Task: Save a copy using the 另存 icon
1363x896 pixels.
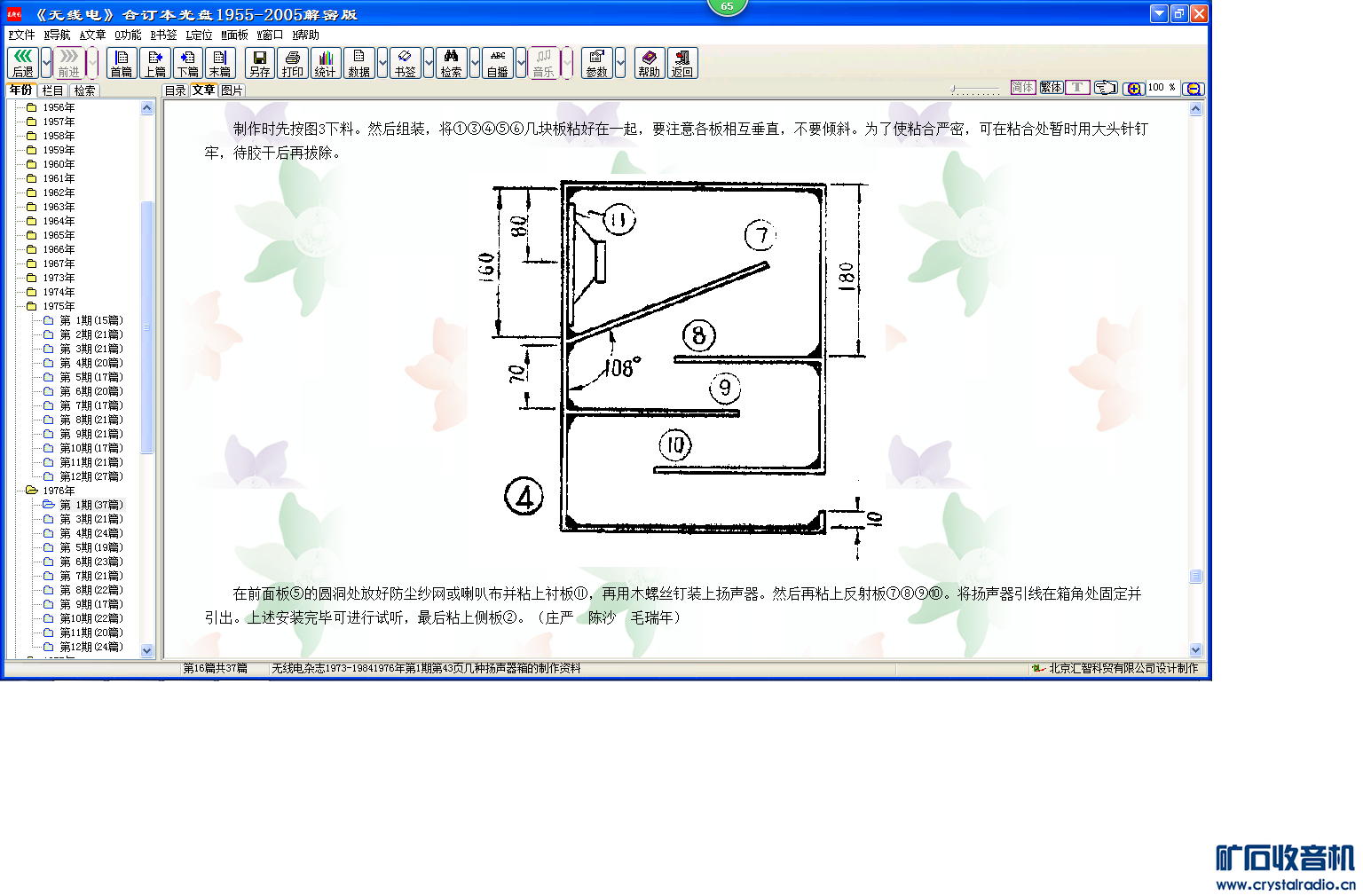Action: (x=260, y=63)
